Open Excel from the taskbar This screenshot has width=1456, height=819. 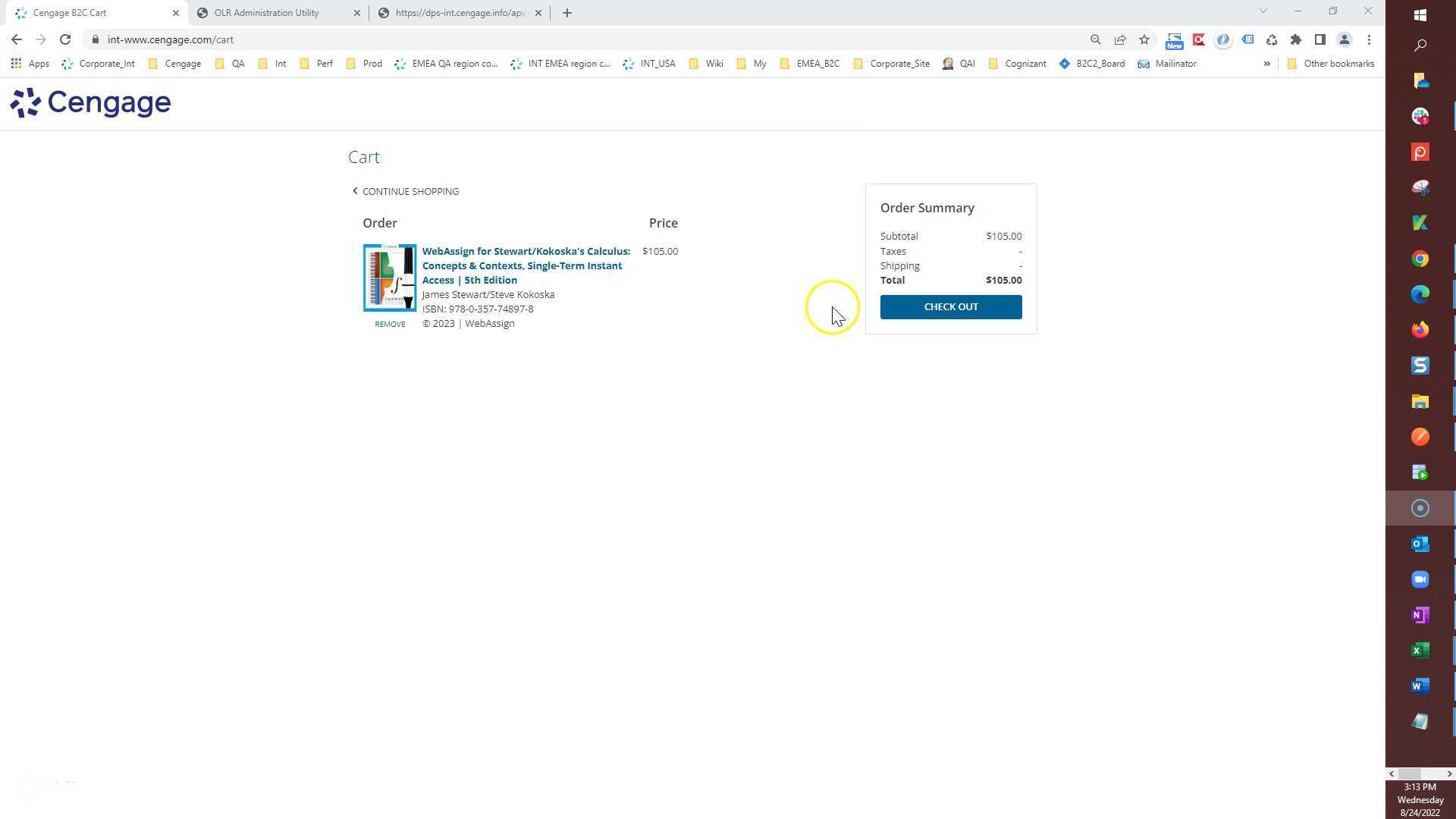(x=1420, y=651)
